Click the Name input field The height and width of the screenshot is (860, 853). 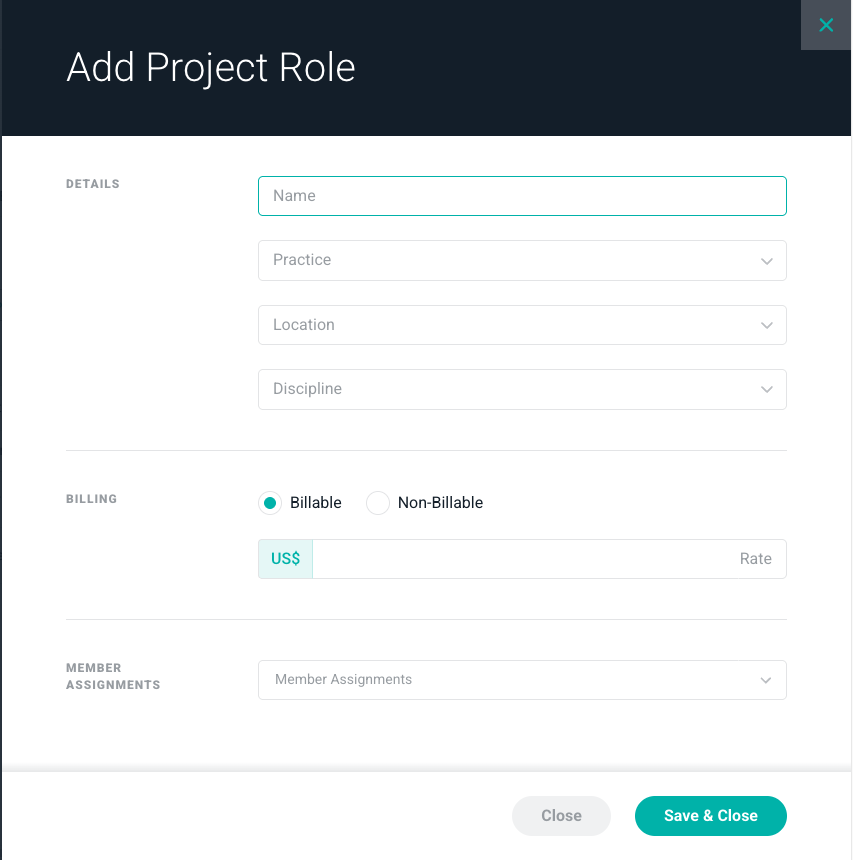[522, 196]
